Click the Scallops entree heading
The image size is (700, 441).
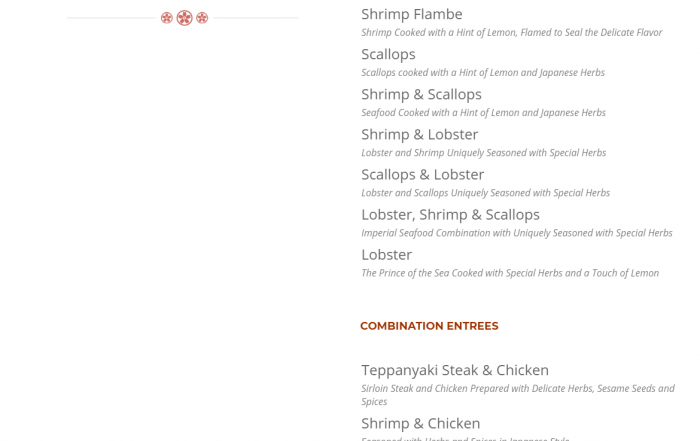coord(388,54)
